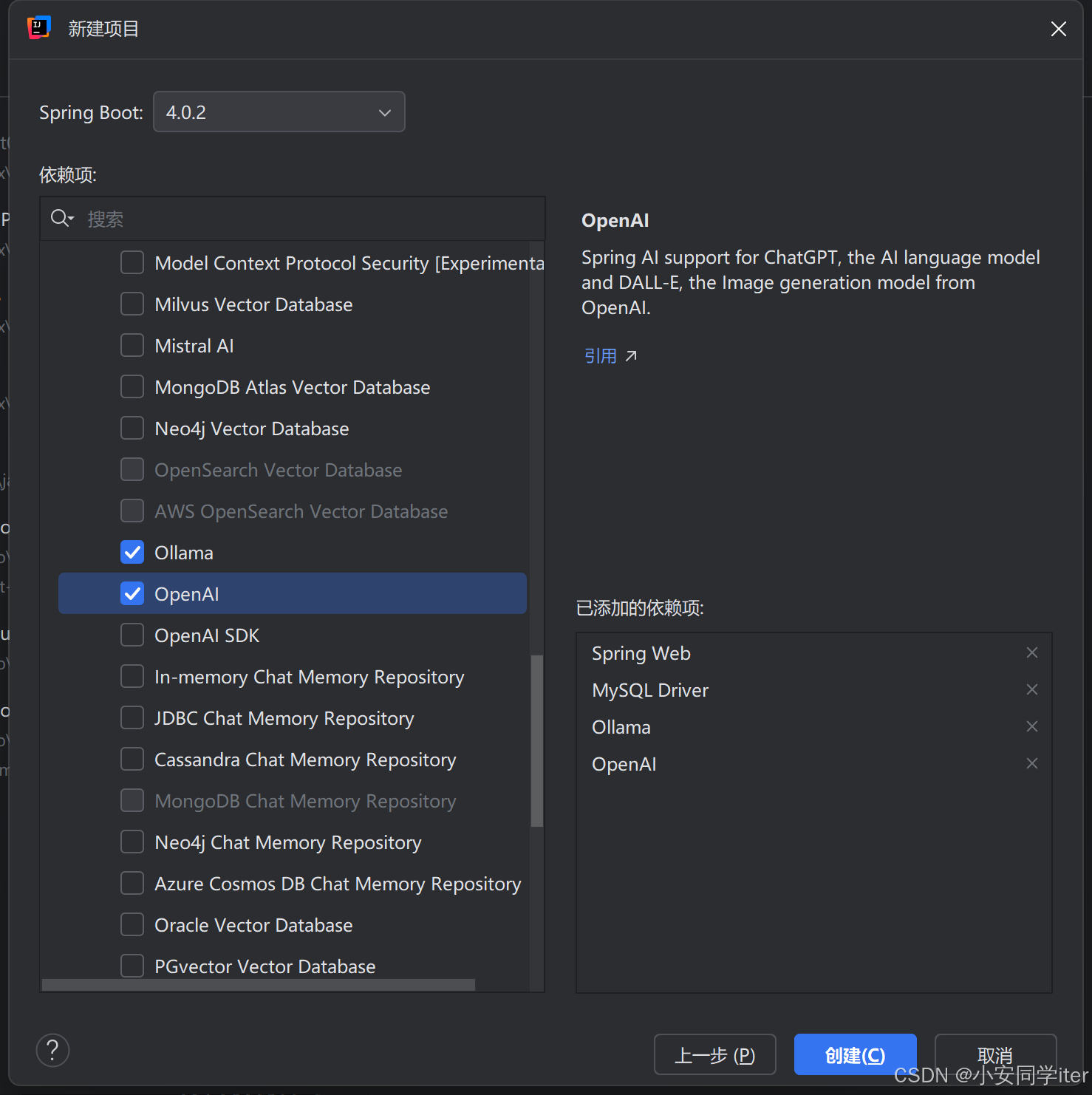Click the horizontal scrollbar under dependency list
The image size is (1092, 1095).
[259, 985]
